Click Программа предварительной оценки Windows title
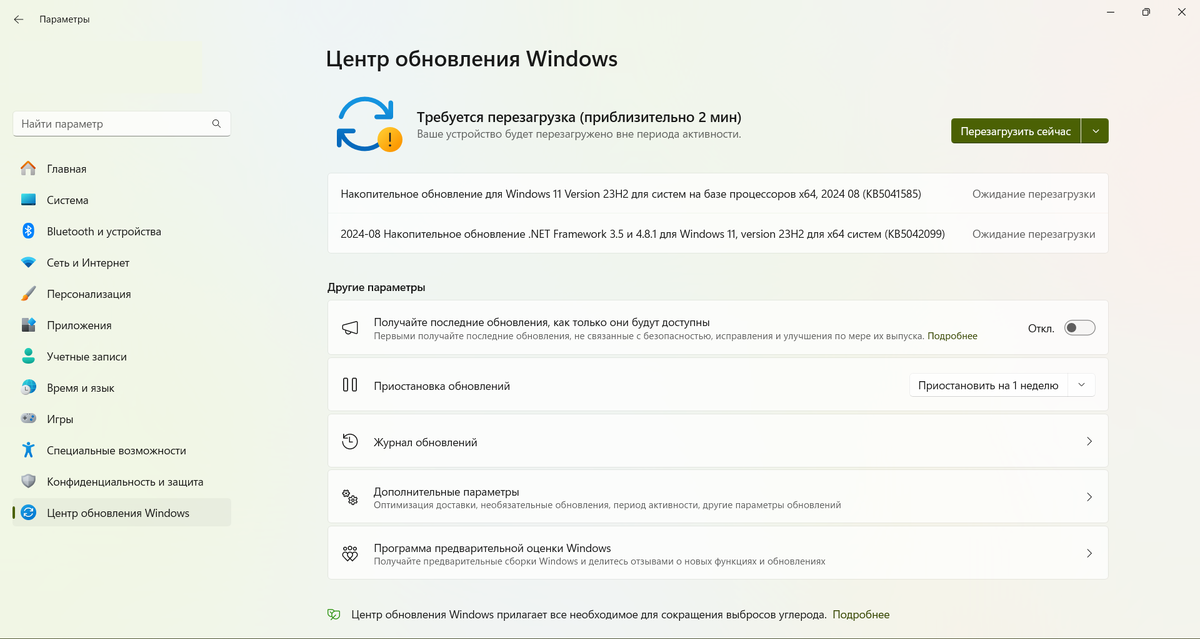This screenshot has width=1200, height=639. tap(492, 548)
